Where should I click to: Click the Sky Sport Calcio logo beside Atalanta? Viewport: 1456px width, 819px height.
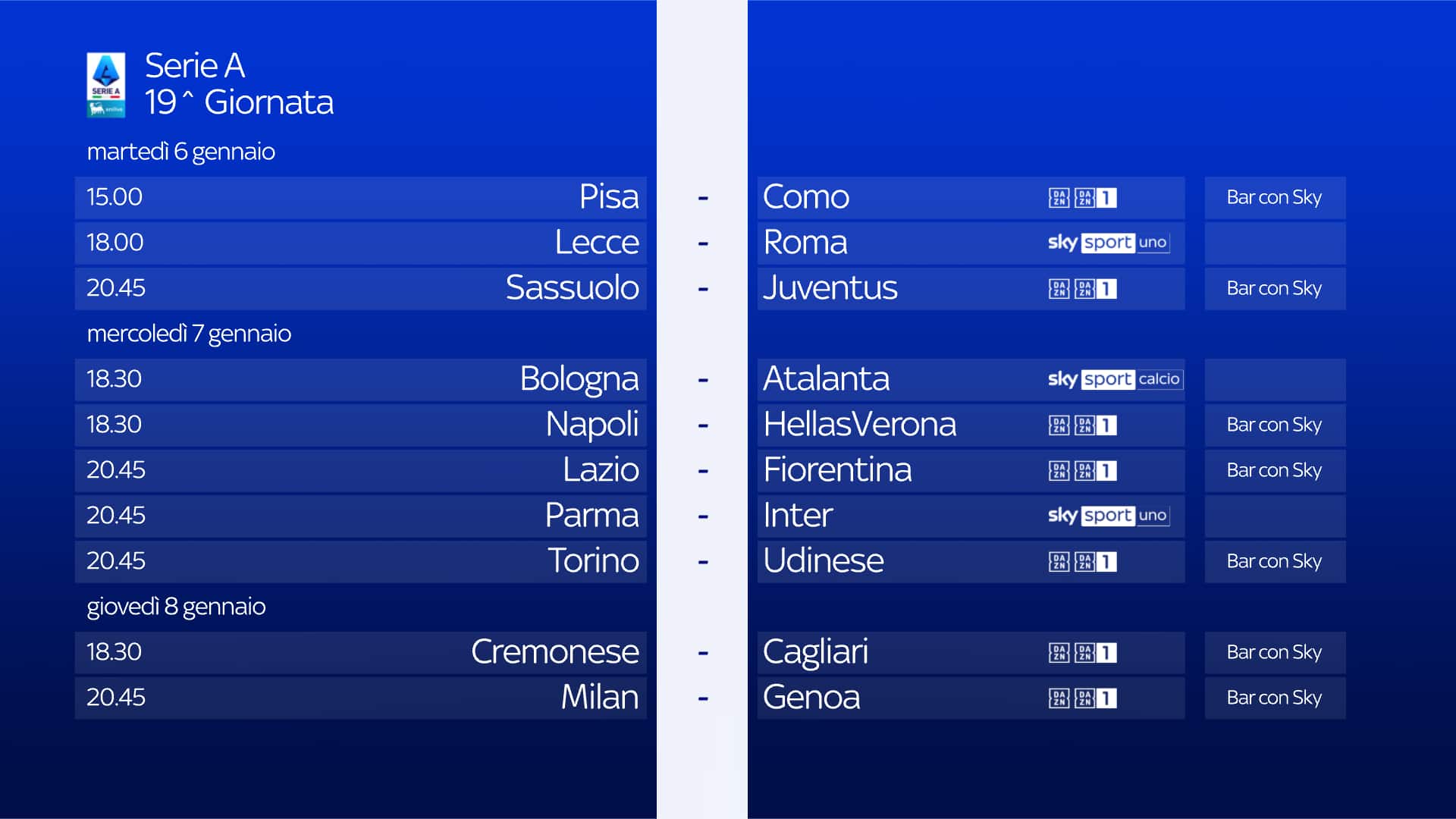pyautogui.click(x=1113, y=379)
